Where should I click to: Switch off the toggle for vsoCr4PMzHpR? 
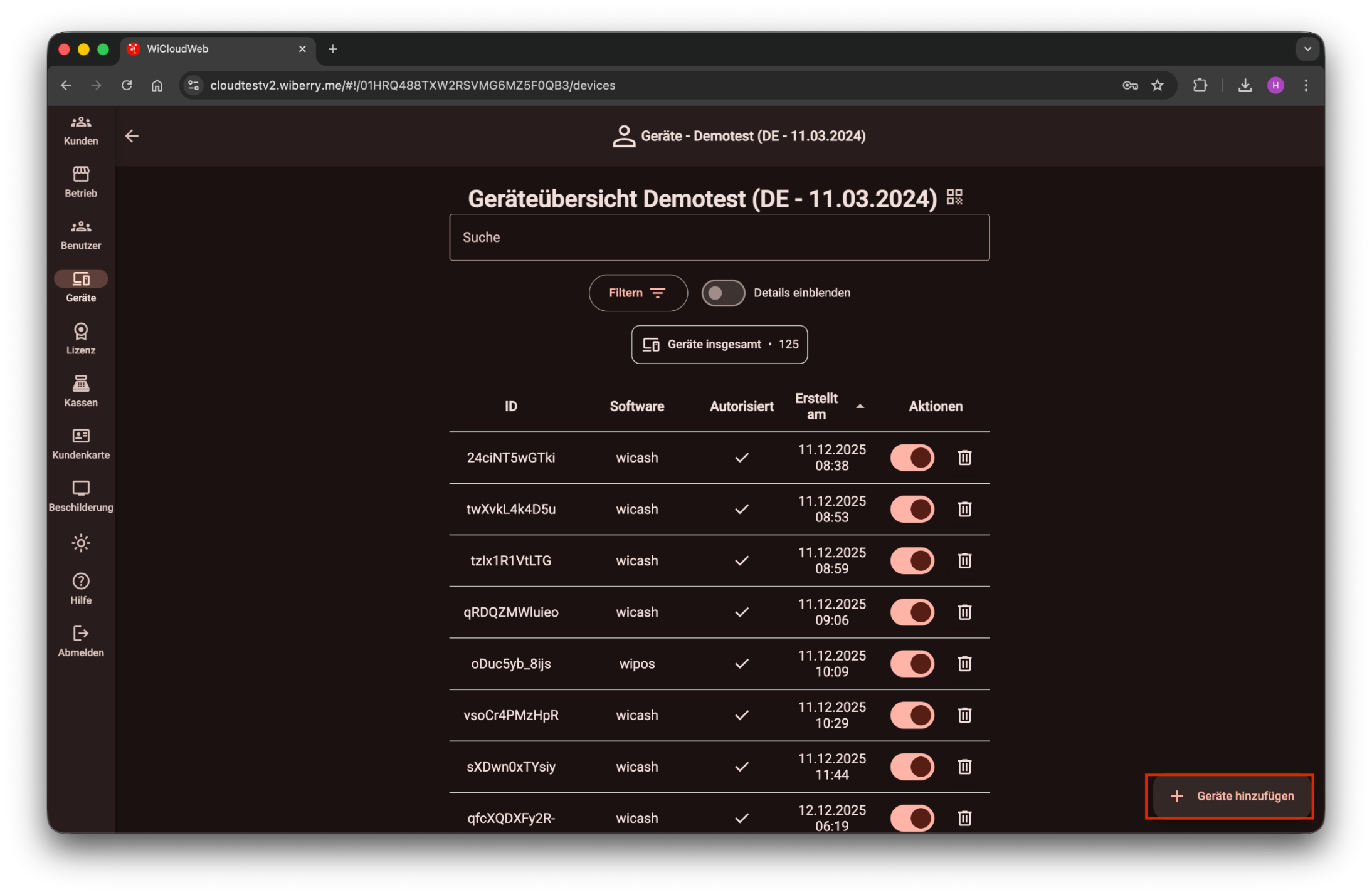pos(912,715)
